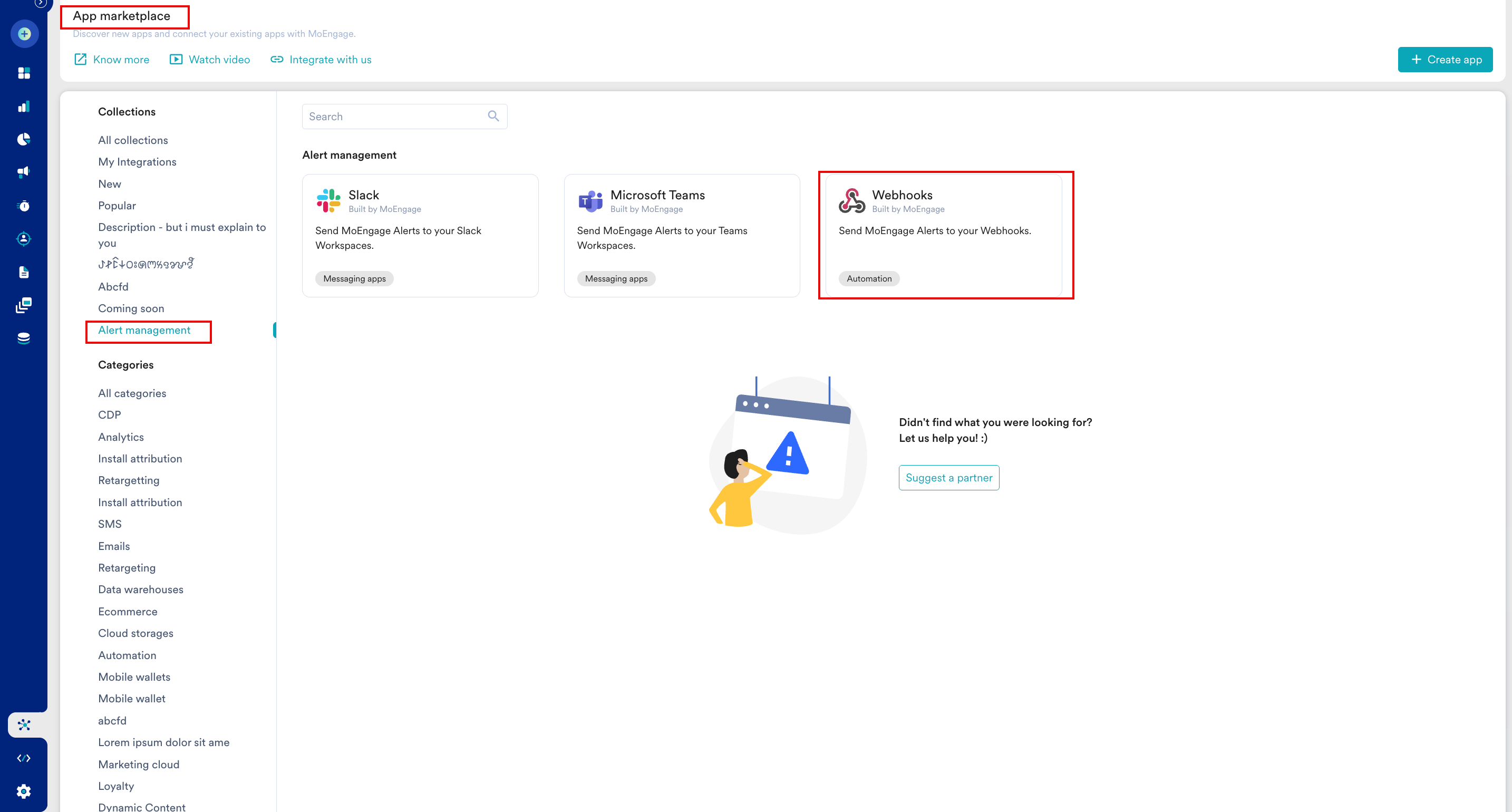The image size is (1512, 812).
Task: Open the Slack app card
Action: click(420, 235)
